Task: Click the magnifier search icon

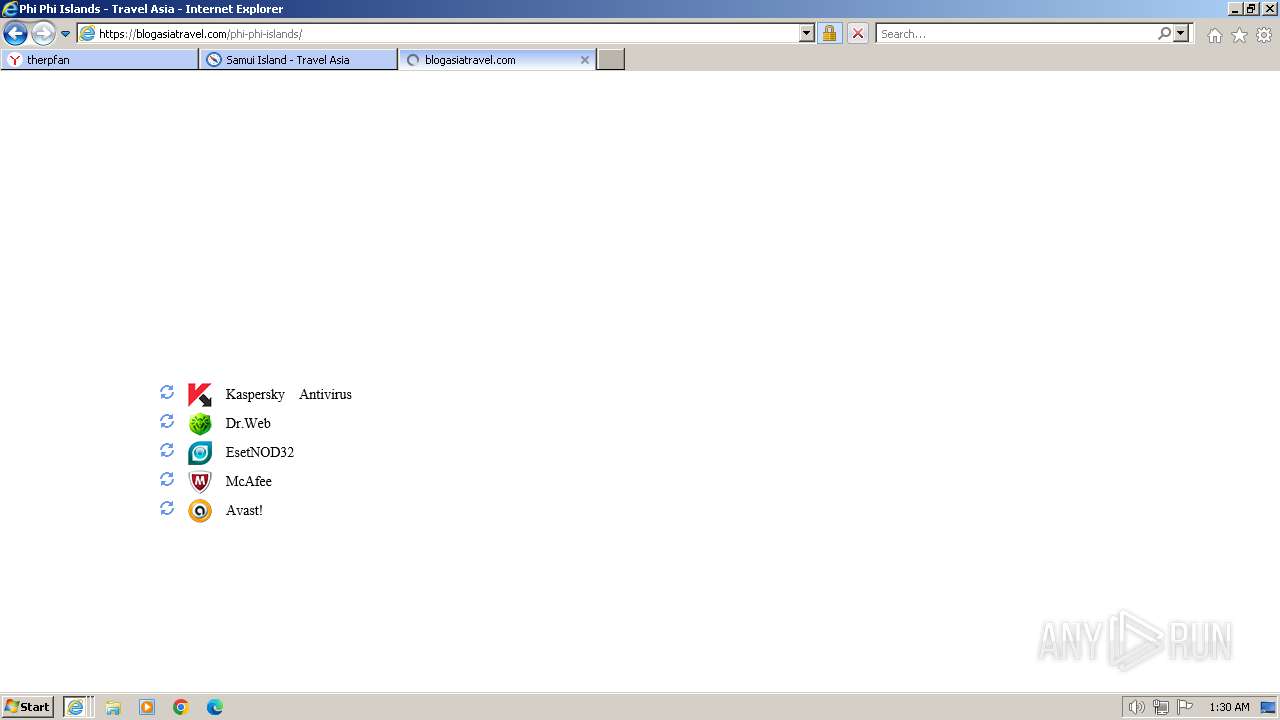Action: click(x=1164, y=33)
